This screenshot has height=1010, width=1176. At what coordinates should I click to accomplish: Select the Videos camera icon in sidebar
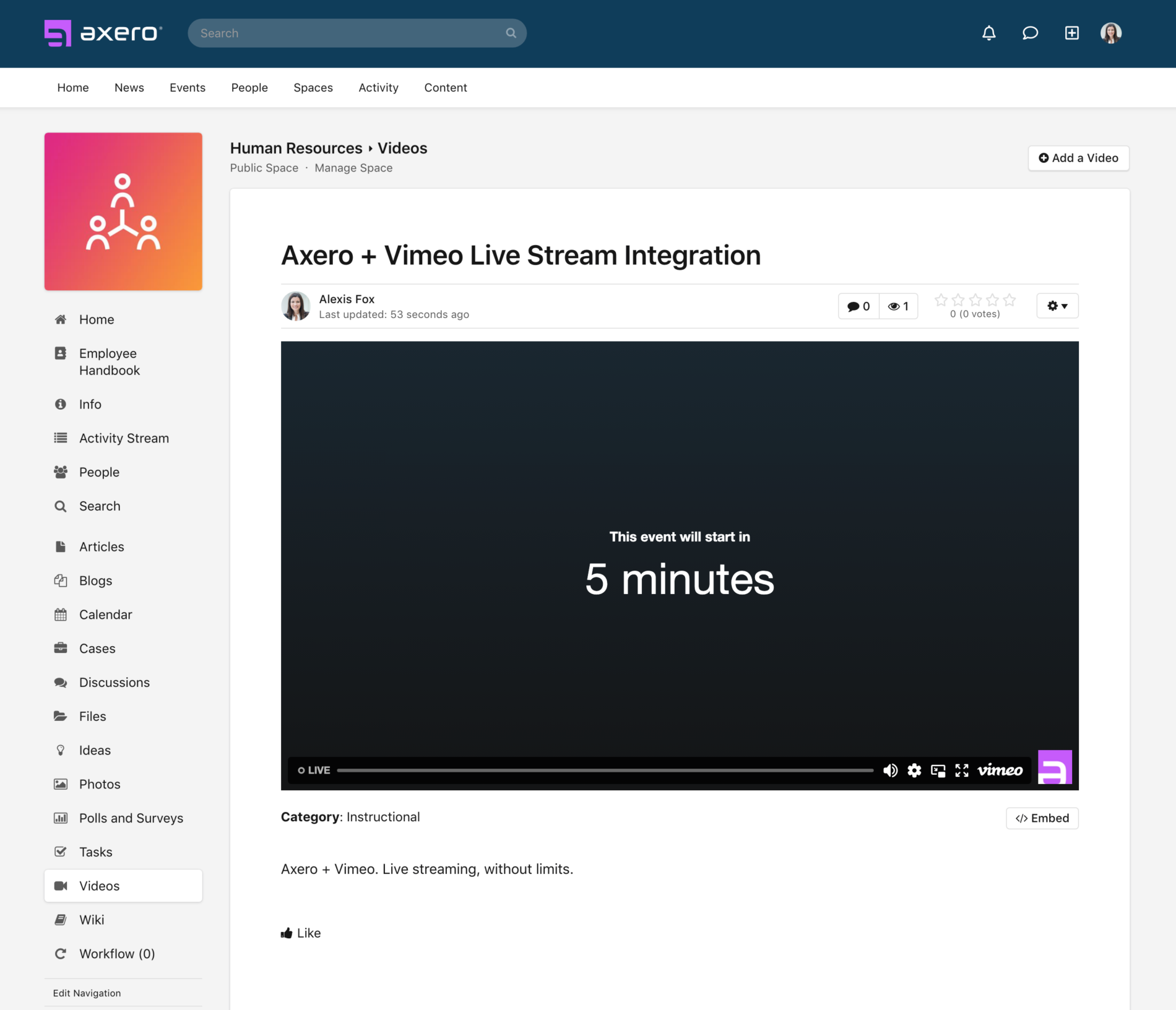pos(60,886)
